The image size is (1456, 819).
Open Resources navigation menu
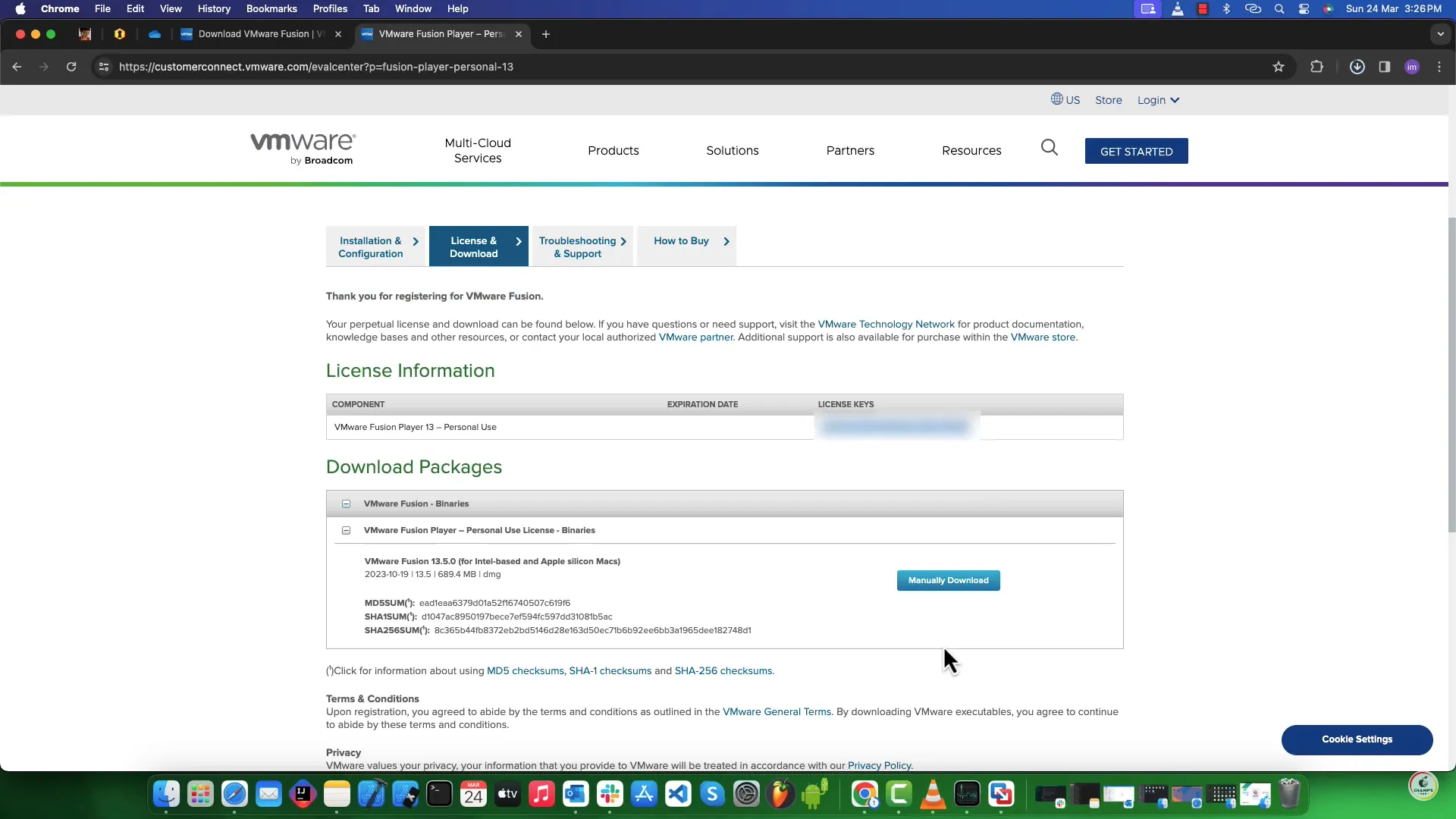(971, 150)
